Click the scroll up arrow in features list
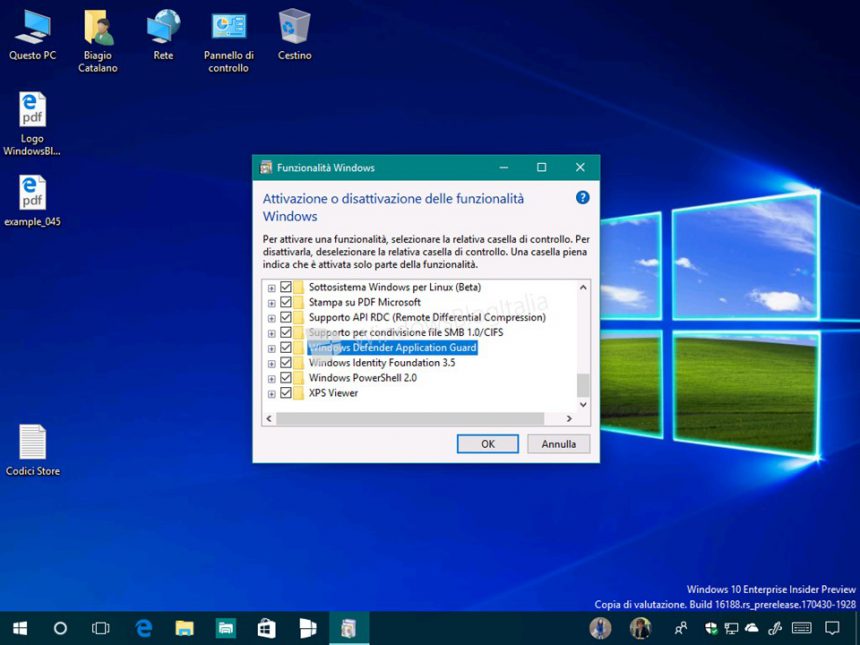This screenshot has width=860, height=645. pyautogui.click(x=583, y=287)
